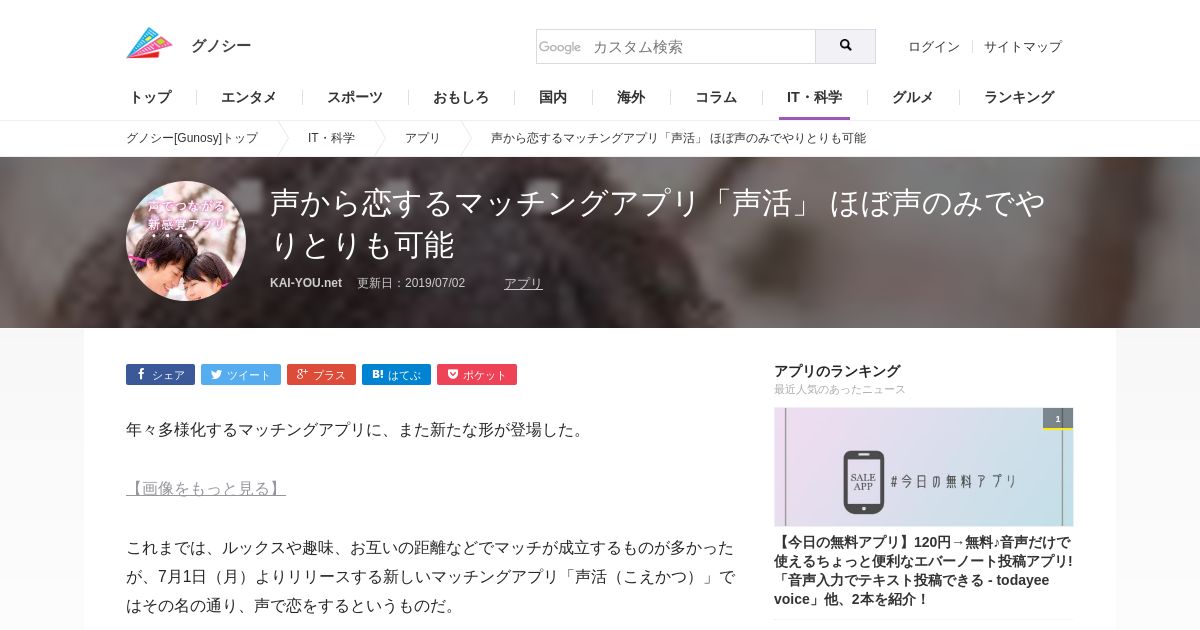The image size is (1200, 630).
Task: Open グルメ navigation tab
Action: pos(913,97)
